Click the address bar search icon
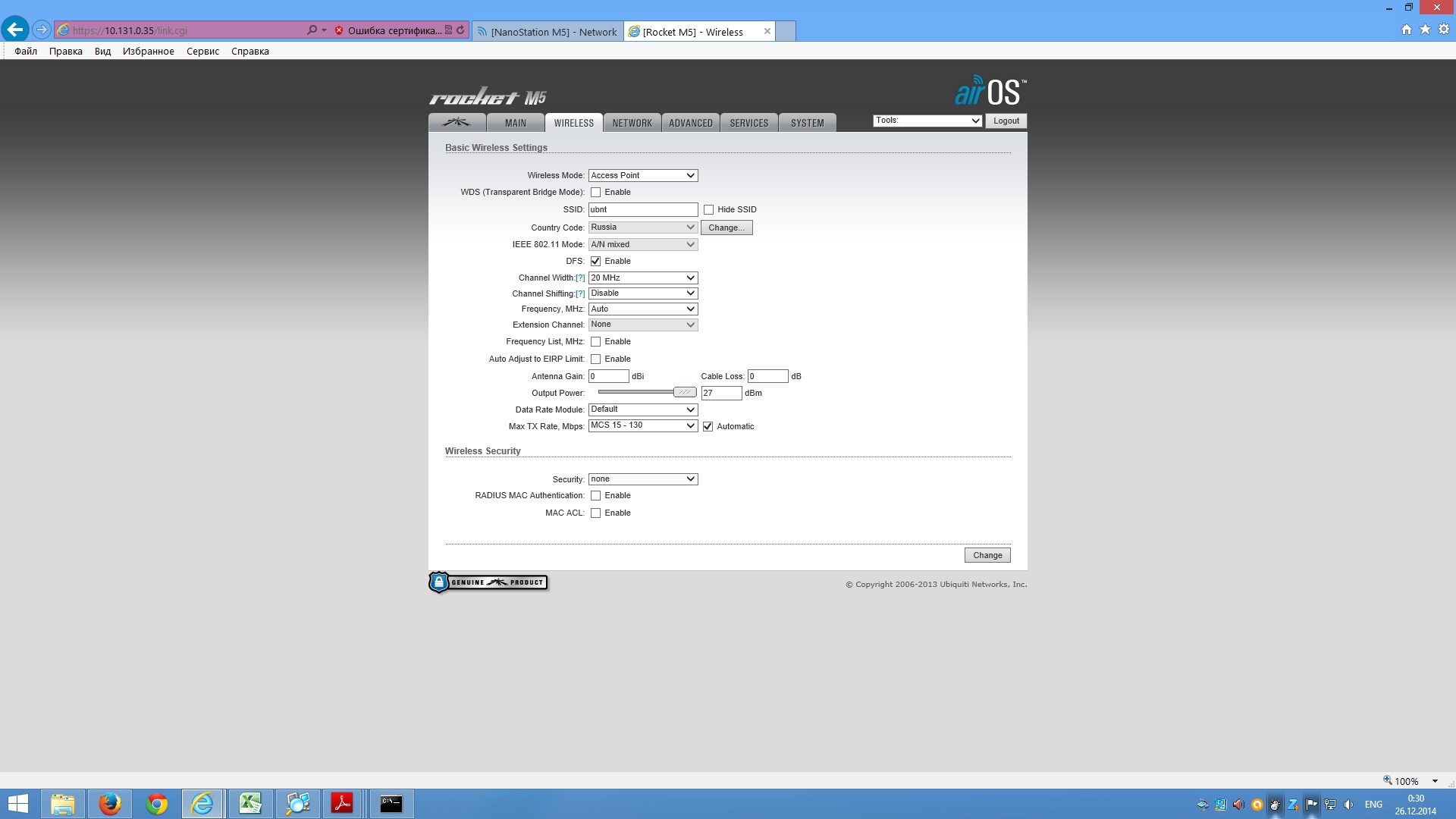1456x819 pixels. [x=312, y=30]
